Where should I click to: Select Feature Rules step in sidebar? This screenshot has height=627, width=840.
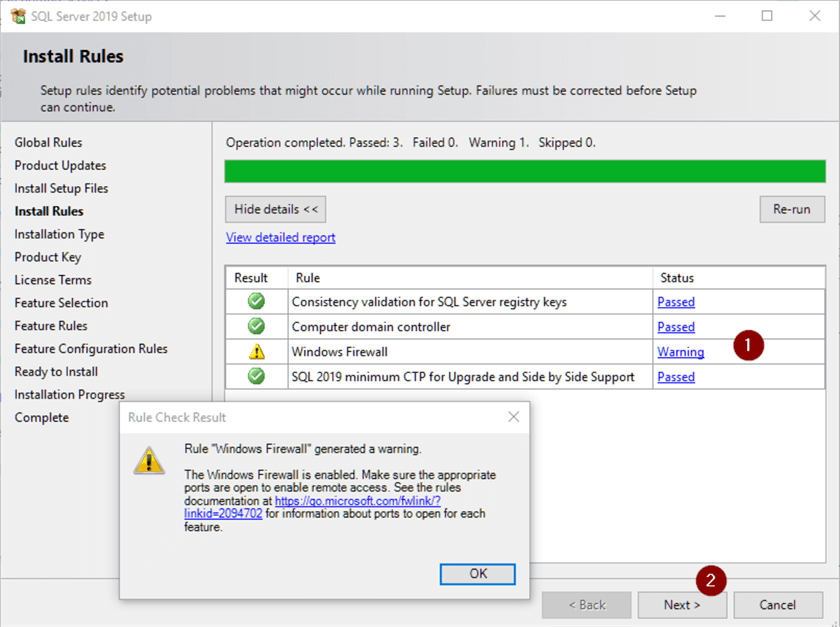tap(51, 326)
